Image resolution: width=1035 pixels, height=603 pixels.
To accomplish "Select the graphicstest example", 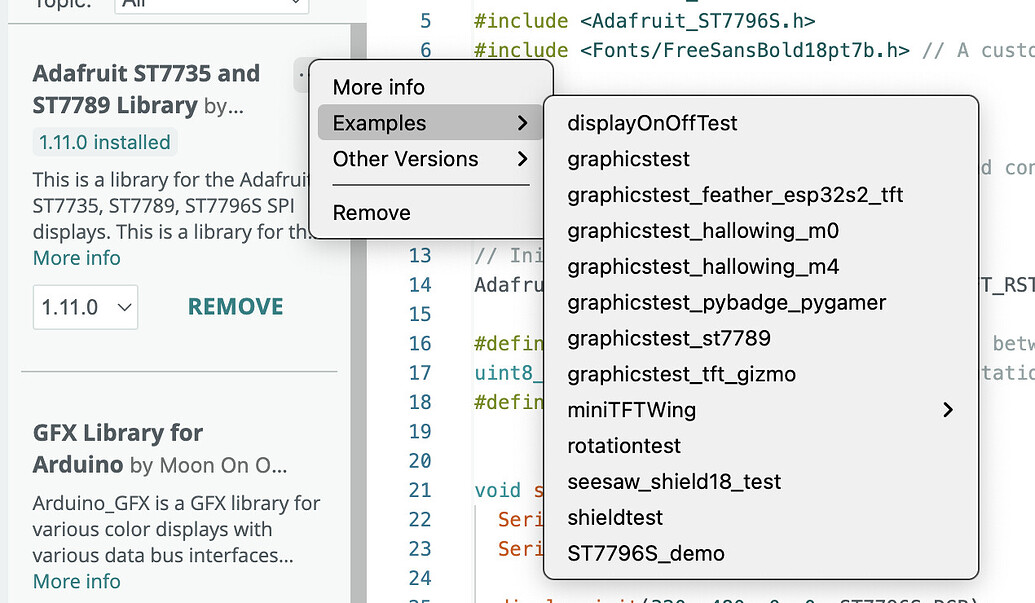I will coord(628,159).
